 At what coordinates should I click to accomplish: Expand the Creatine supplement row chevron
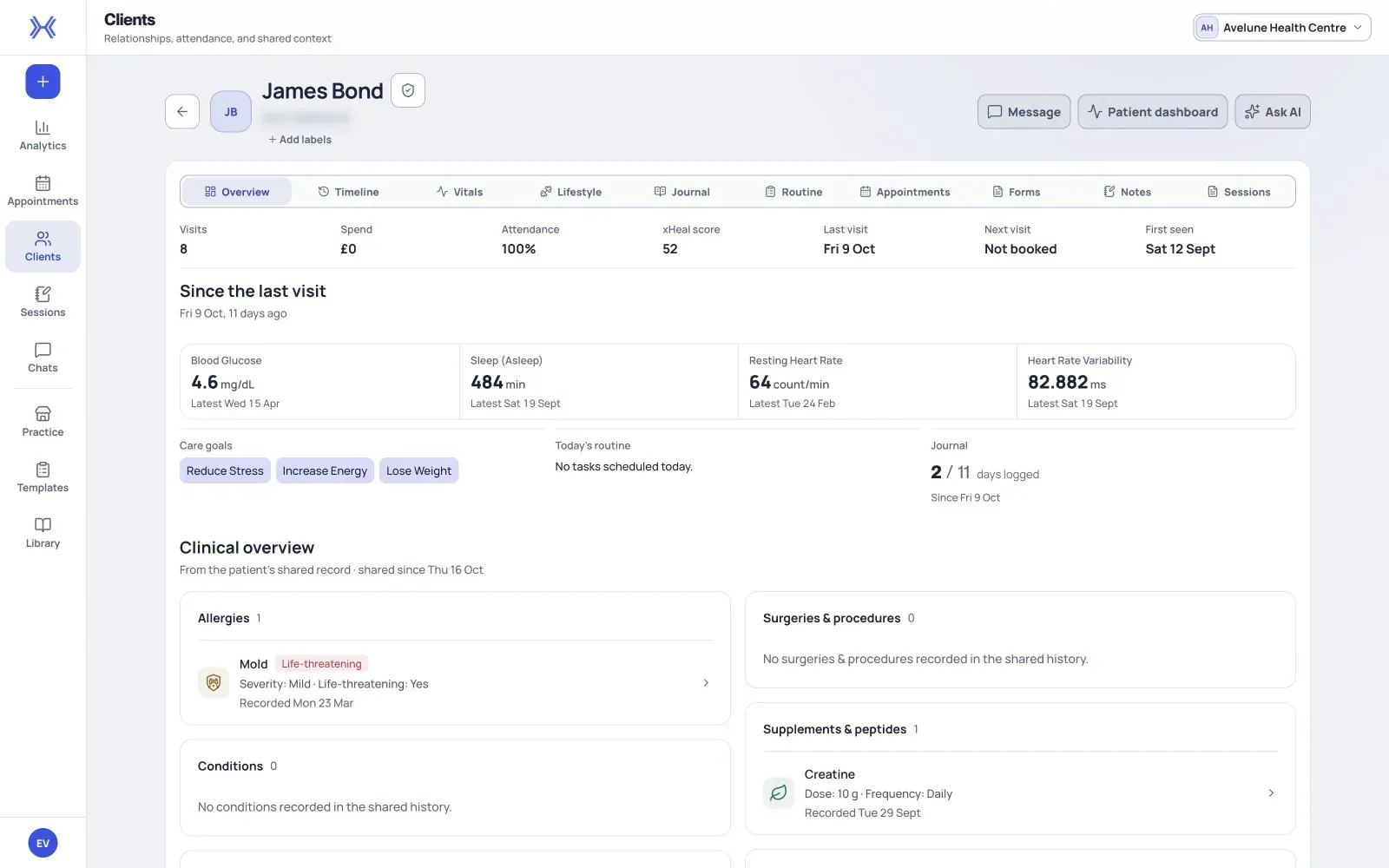1271,792
